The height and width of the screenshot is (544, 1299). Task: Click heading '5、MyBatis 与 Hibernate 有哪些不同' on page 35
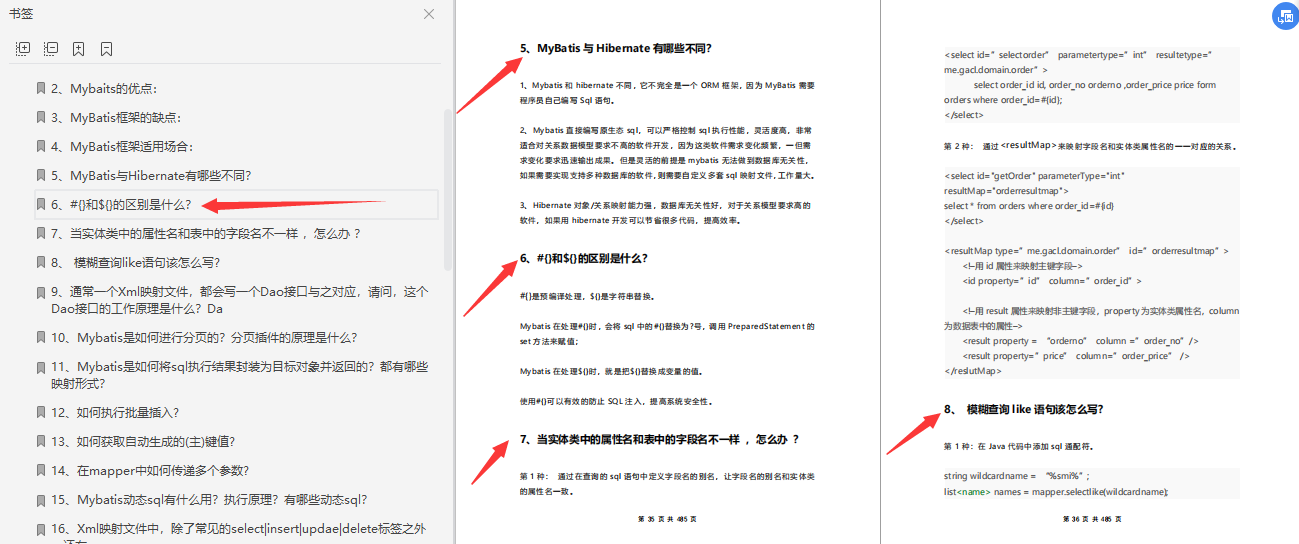615,48
